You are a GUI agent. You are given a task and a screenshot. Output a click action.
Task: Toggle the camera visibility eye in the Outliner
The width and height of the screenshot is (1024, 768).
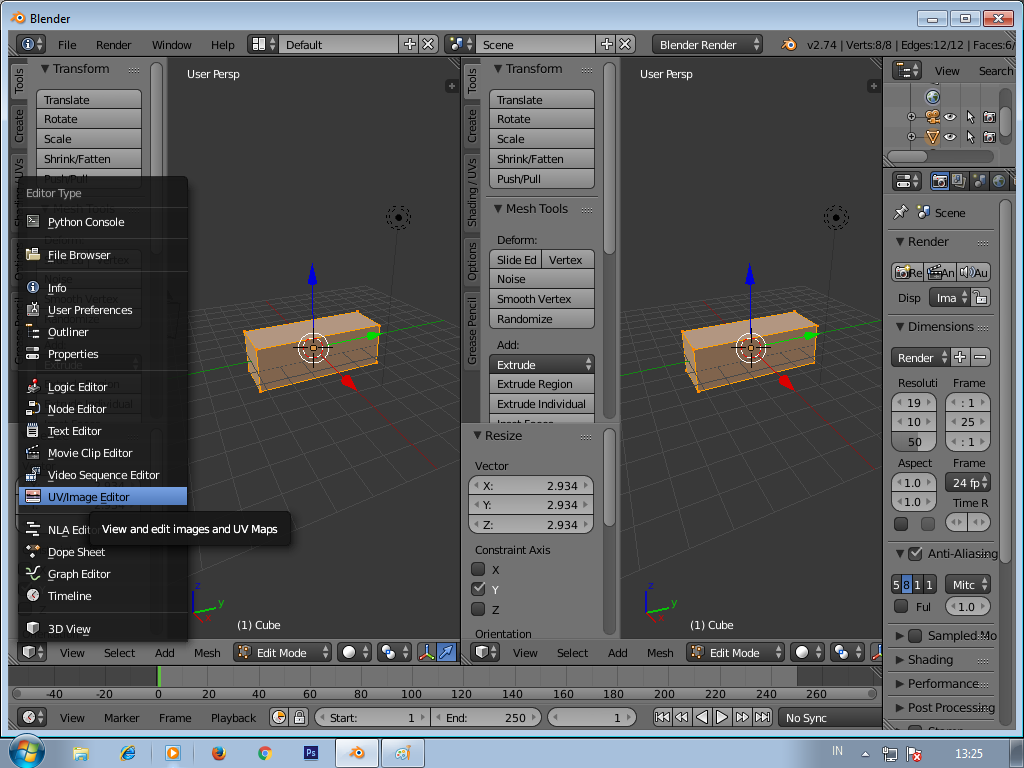(950, 116)
